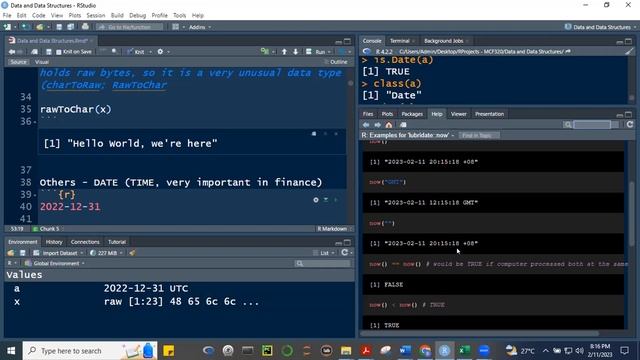Open the Chunk 5 navigation dropdown
The image size is (640, 360).
[49, 229]
